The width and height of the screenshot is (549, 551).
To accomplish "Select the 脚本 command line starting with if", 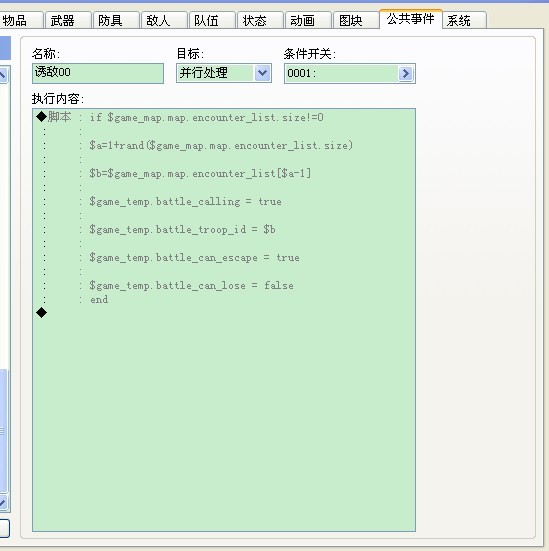I will click(x=224, y=117).
